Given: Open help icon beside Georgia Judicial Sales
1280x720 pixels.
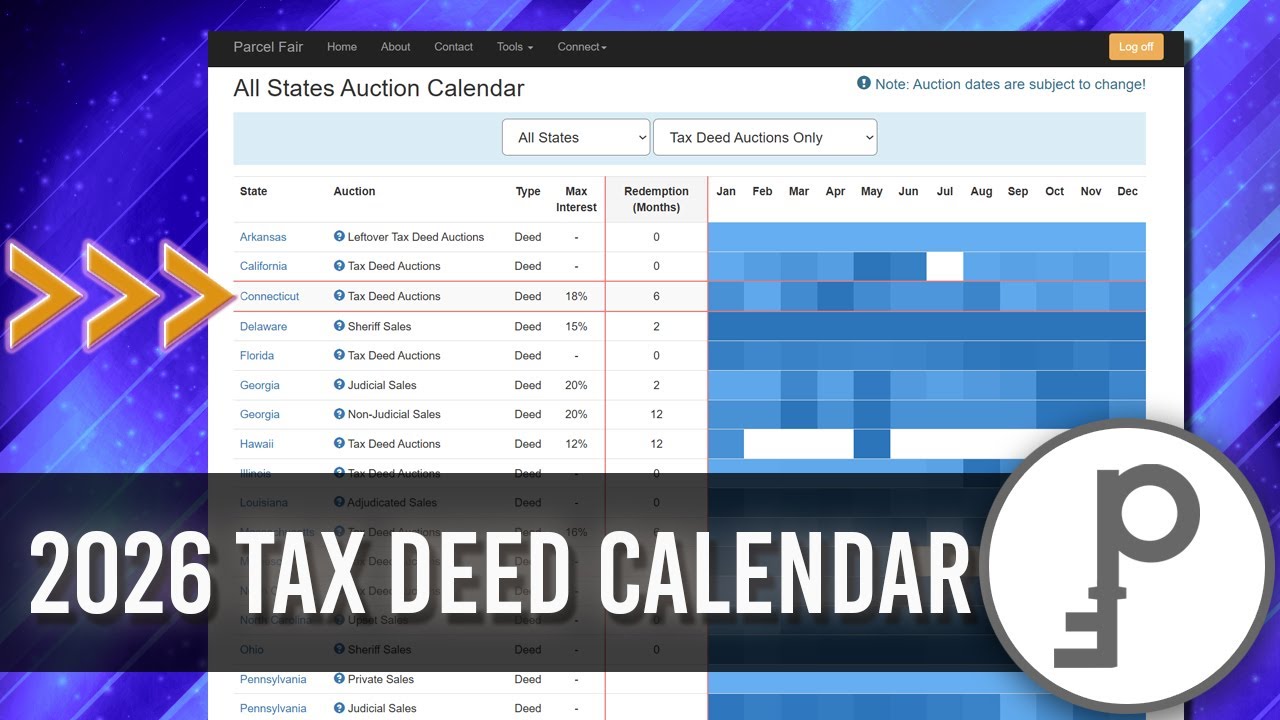Looking at the screenshot, I should pos(339,385).
